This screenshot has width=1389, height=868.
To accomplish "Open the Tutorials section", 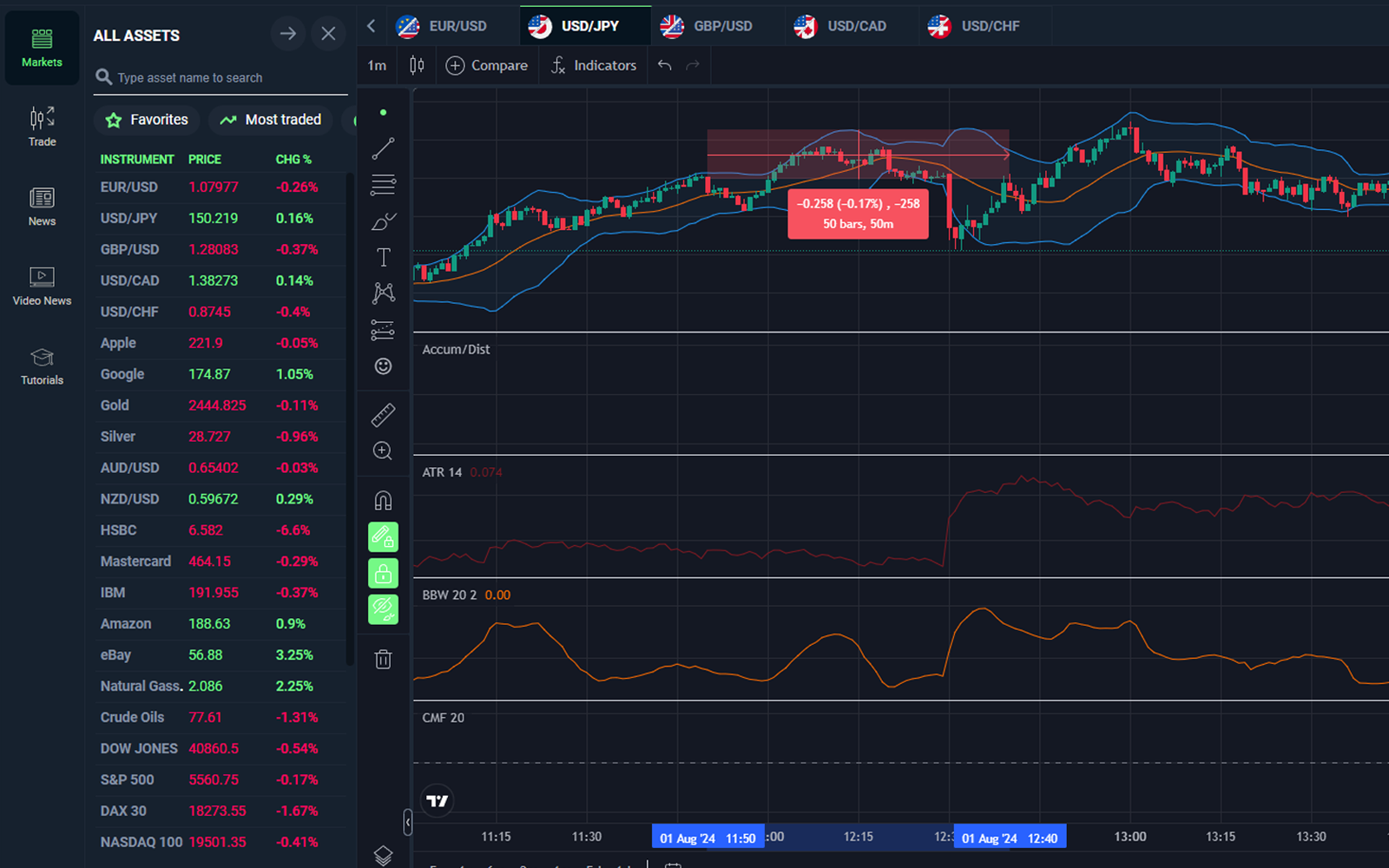I will 42,365.
